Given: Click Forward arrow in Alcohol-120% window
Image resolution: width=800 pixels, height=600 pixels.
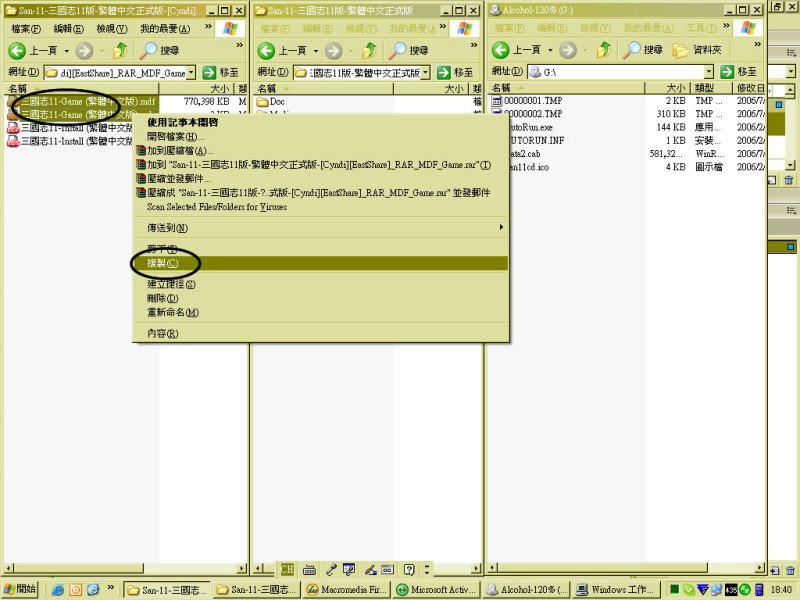Looking at the screenshot, I should [x=568, y=50].
